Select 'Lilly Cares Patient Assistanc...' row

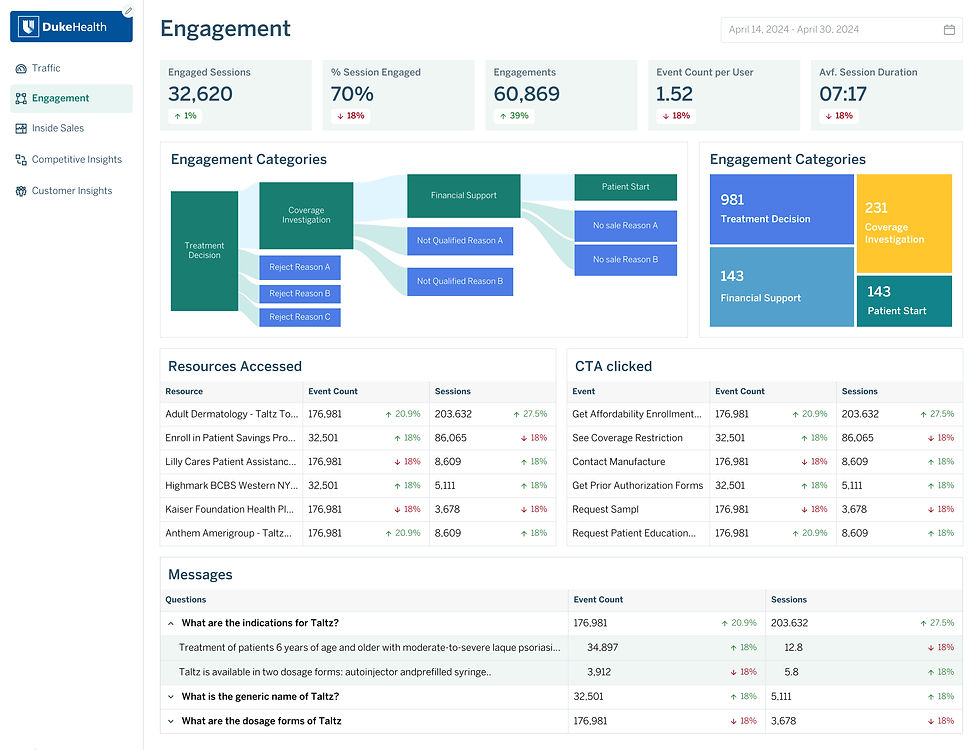[x=358, y=461]
